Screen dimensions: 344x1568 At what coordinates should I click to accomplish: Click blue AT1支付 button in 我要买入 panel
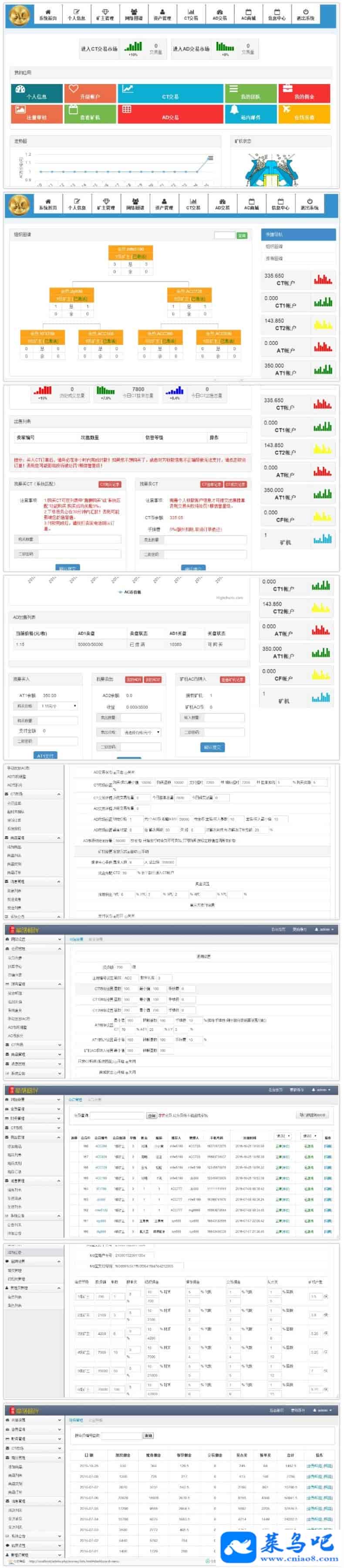click(x=46, y=755)
